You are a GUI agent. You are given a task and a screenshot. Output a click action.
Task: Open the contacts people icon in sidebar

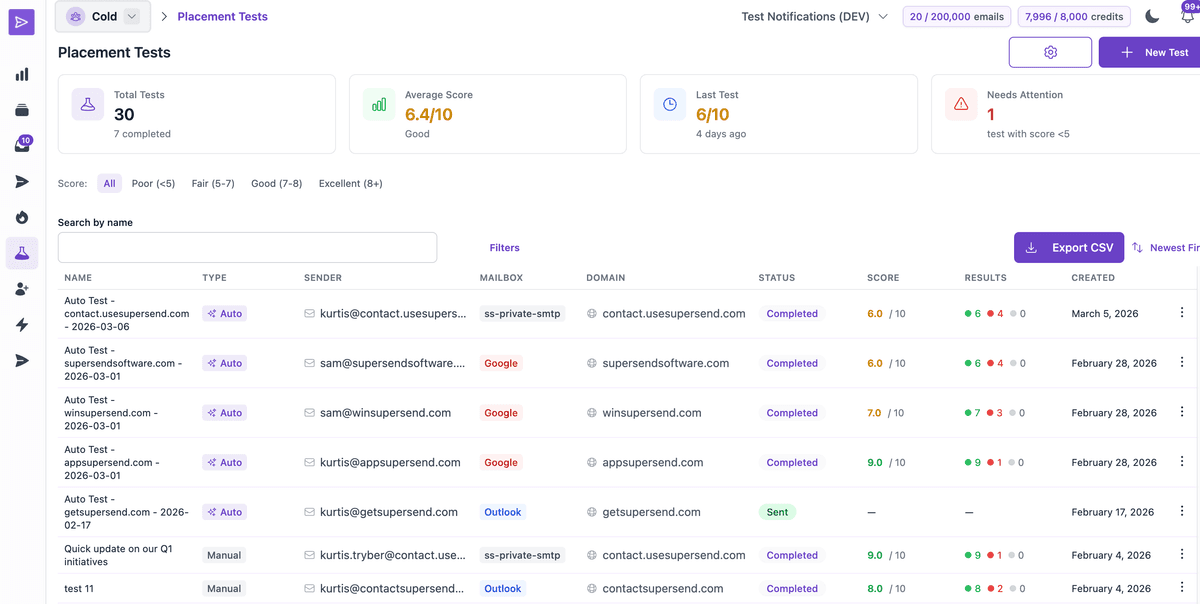pos(22,289)
